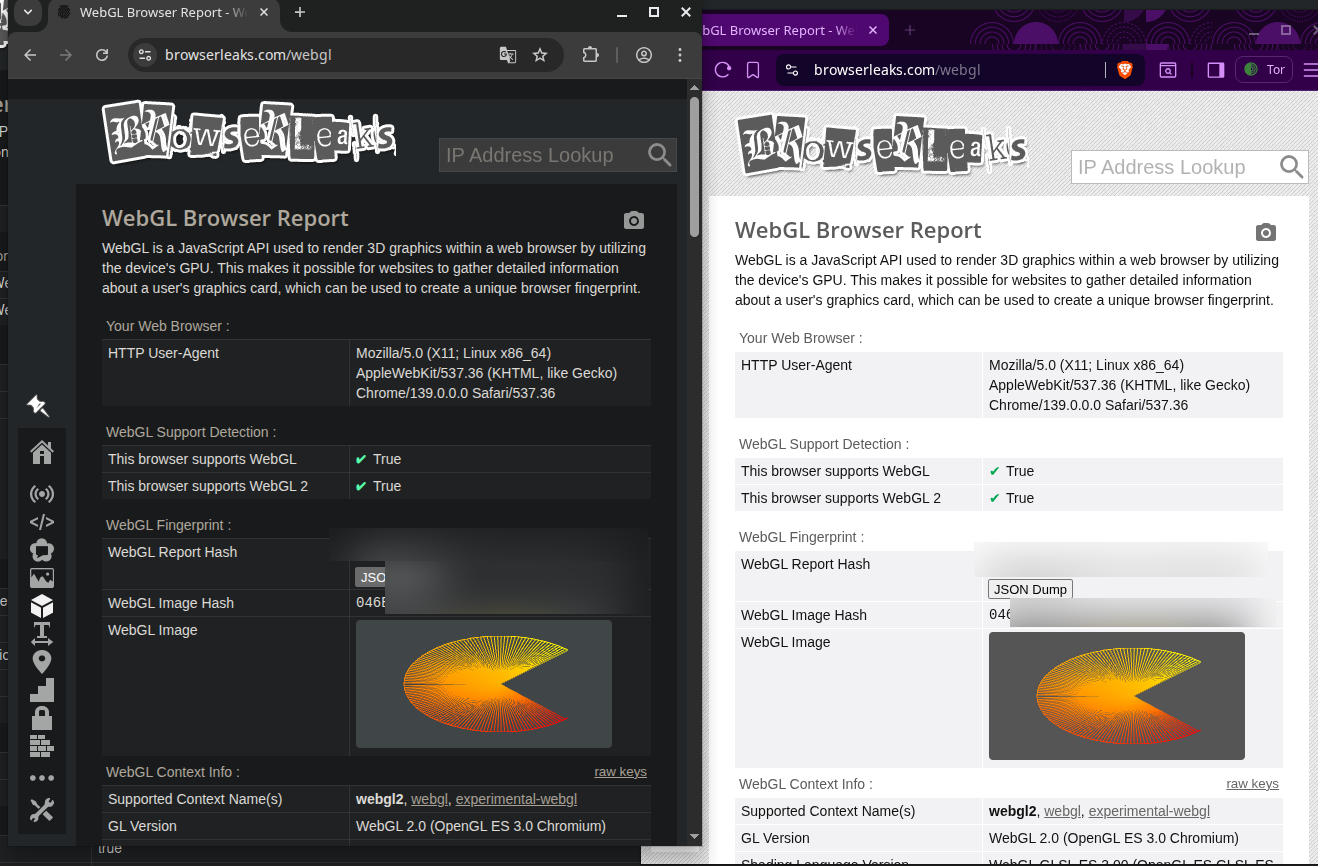Click the BrowserLeaks logo in Chrome
The image size is (1318, 866).
tap(249, 133)
